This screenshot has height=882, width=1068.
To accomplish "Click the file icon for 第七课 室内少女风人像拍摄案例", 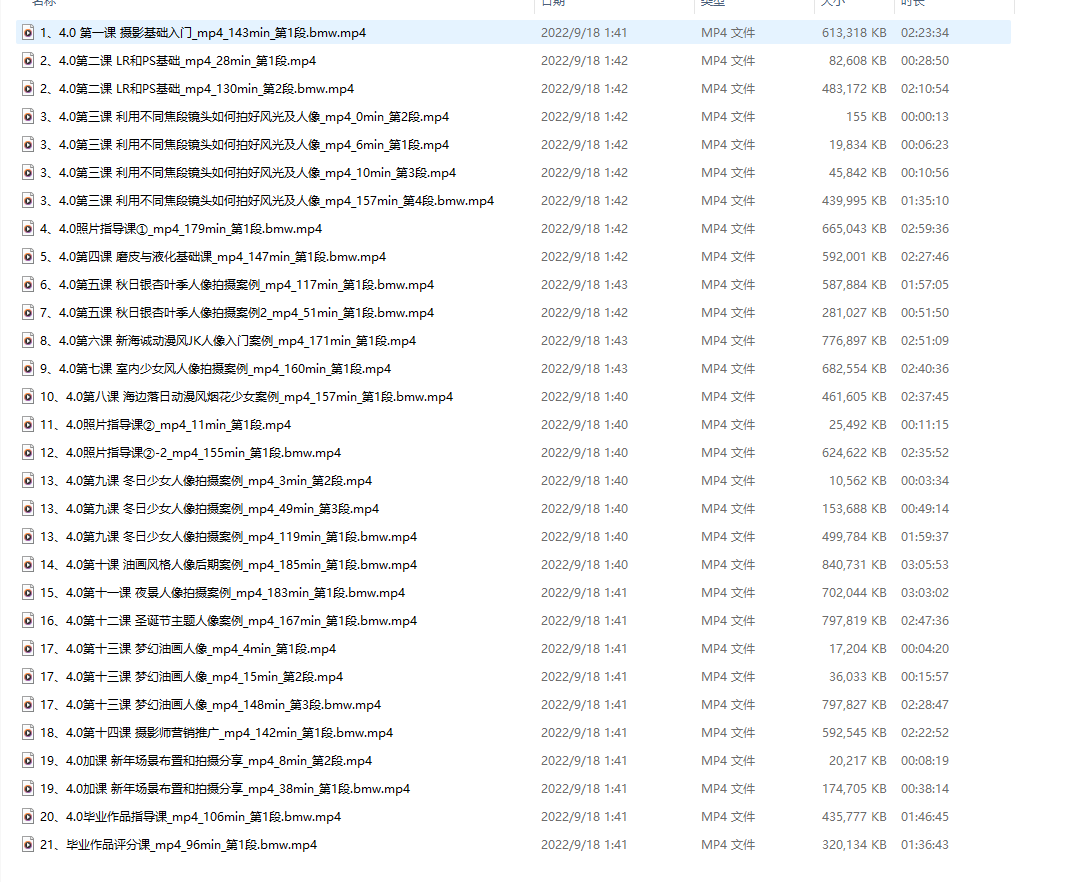I will (28, 368).
